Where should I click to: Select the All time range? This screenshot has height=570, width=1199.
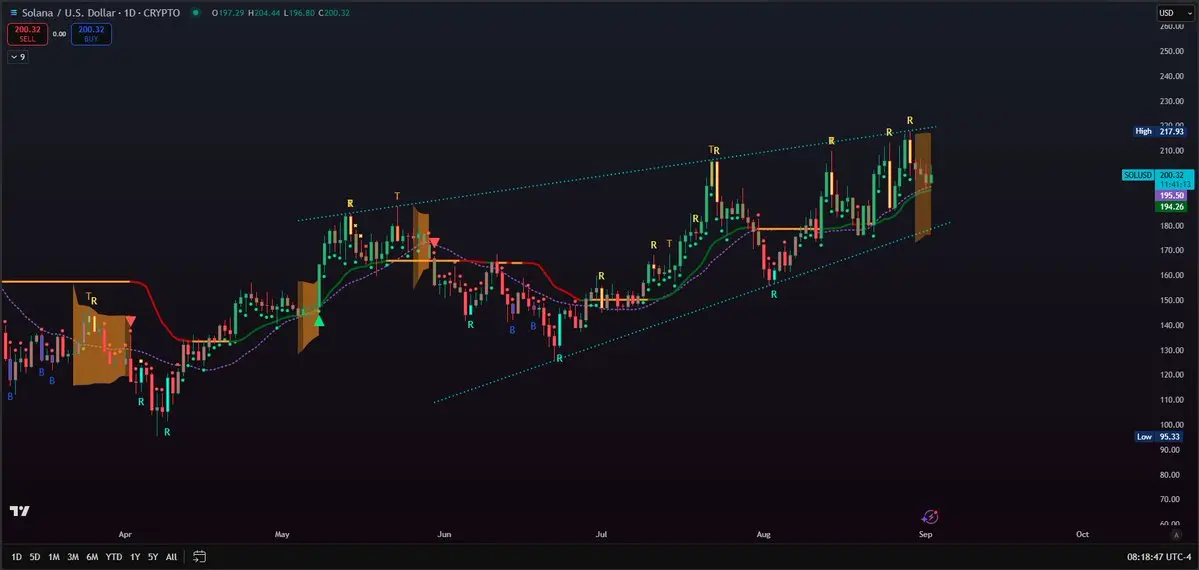pyautogui.click(x=171, y=557)
